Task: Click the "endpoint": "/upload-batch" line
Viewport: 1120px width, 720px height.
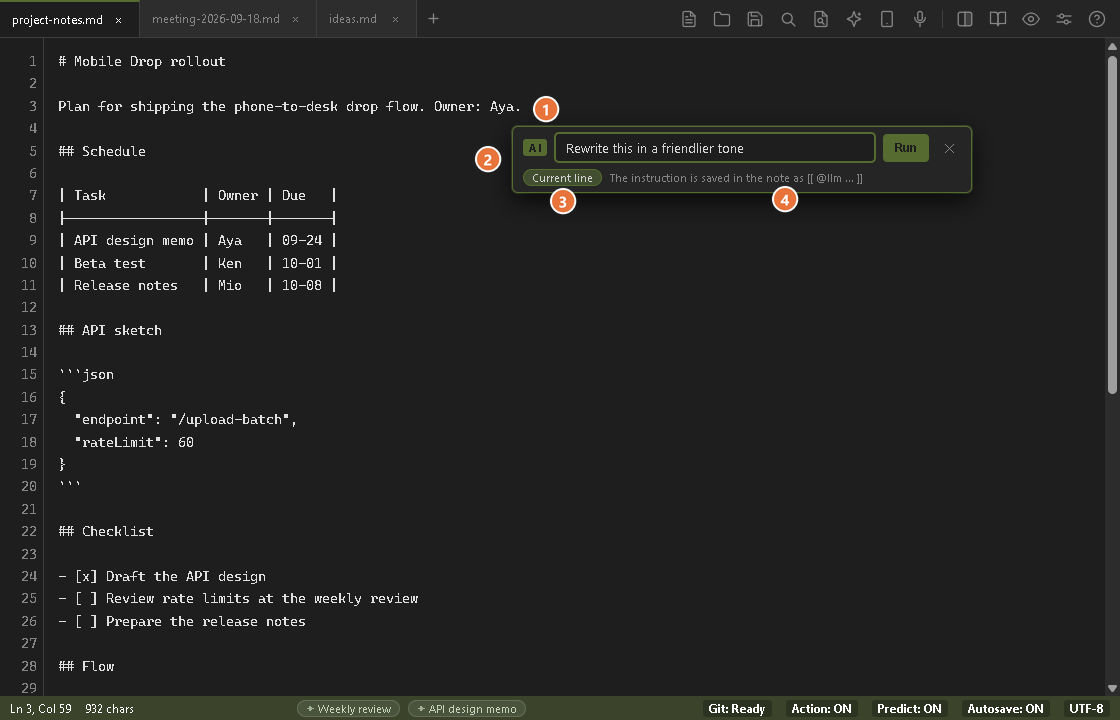Action: click(186, 419)
